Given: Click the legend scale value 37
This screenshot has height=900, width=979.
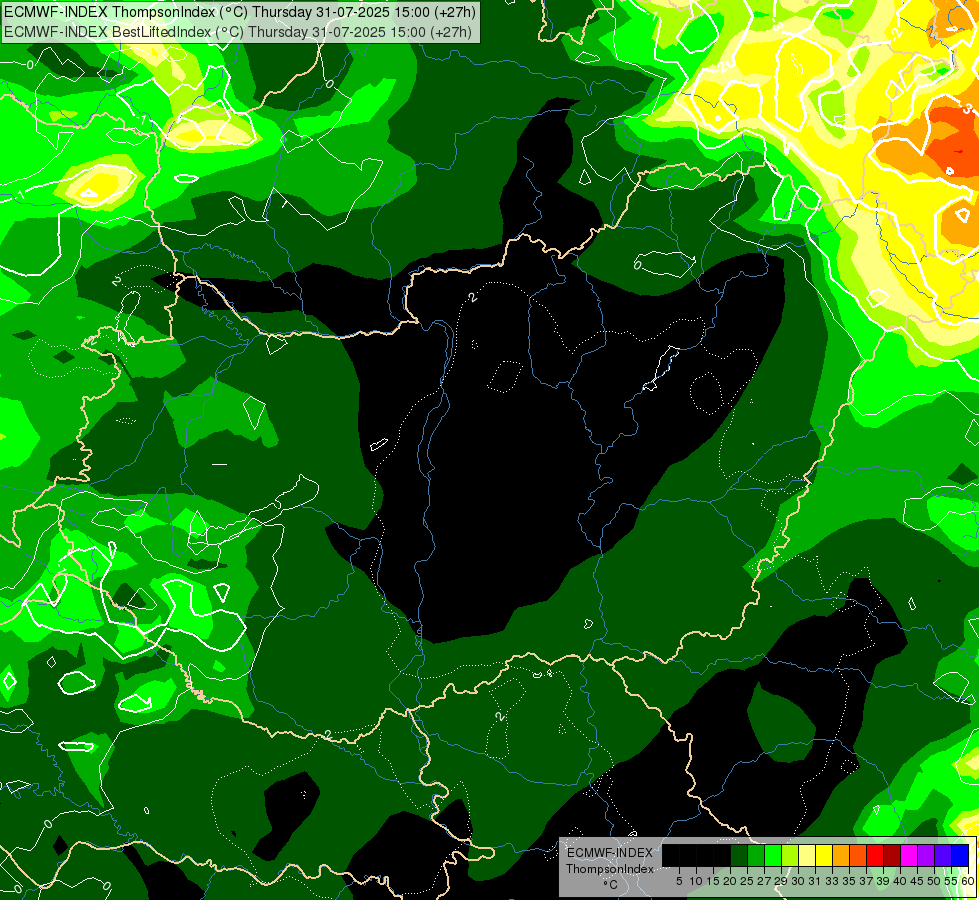Looking at the screenshot, I should pyautogui.click(x=866, y=881).
